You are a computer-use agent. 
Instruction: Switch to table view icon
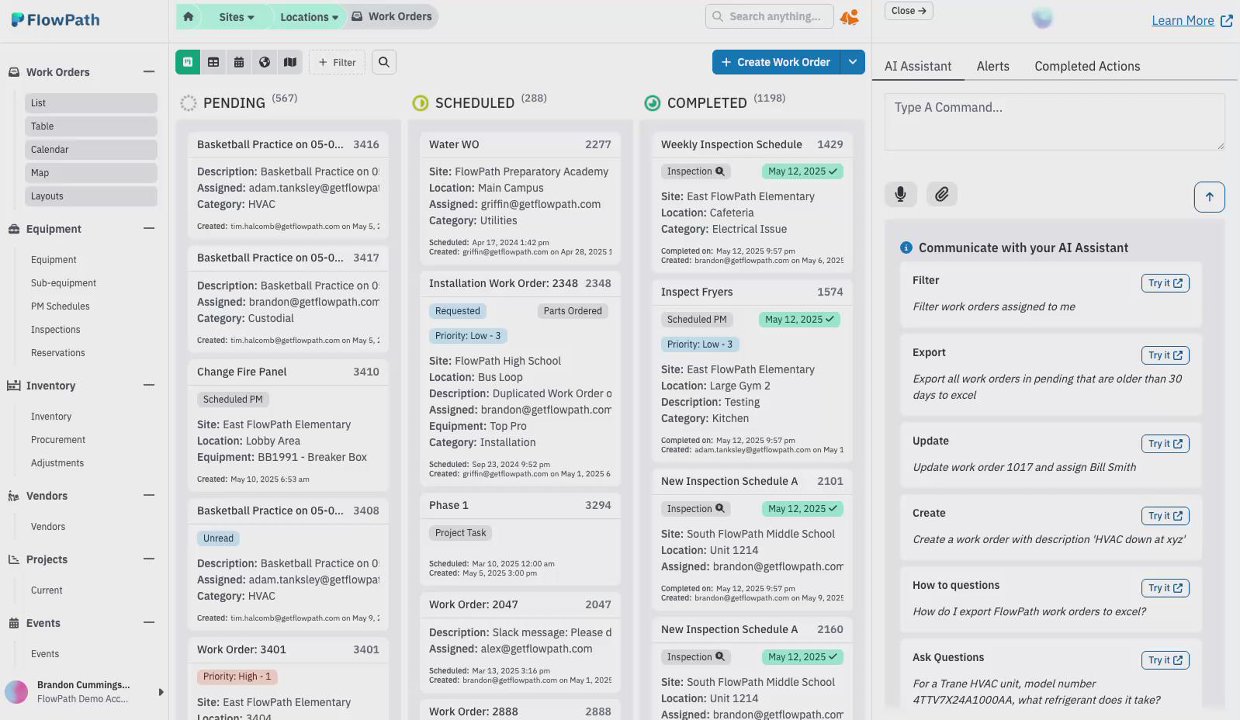click(213, 62)
